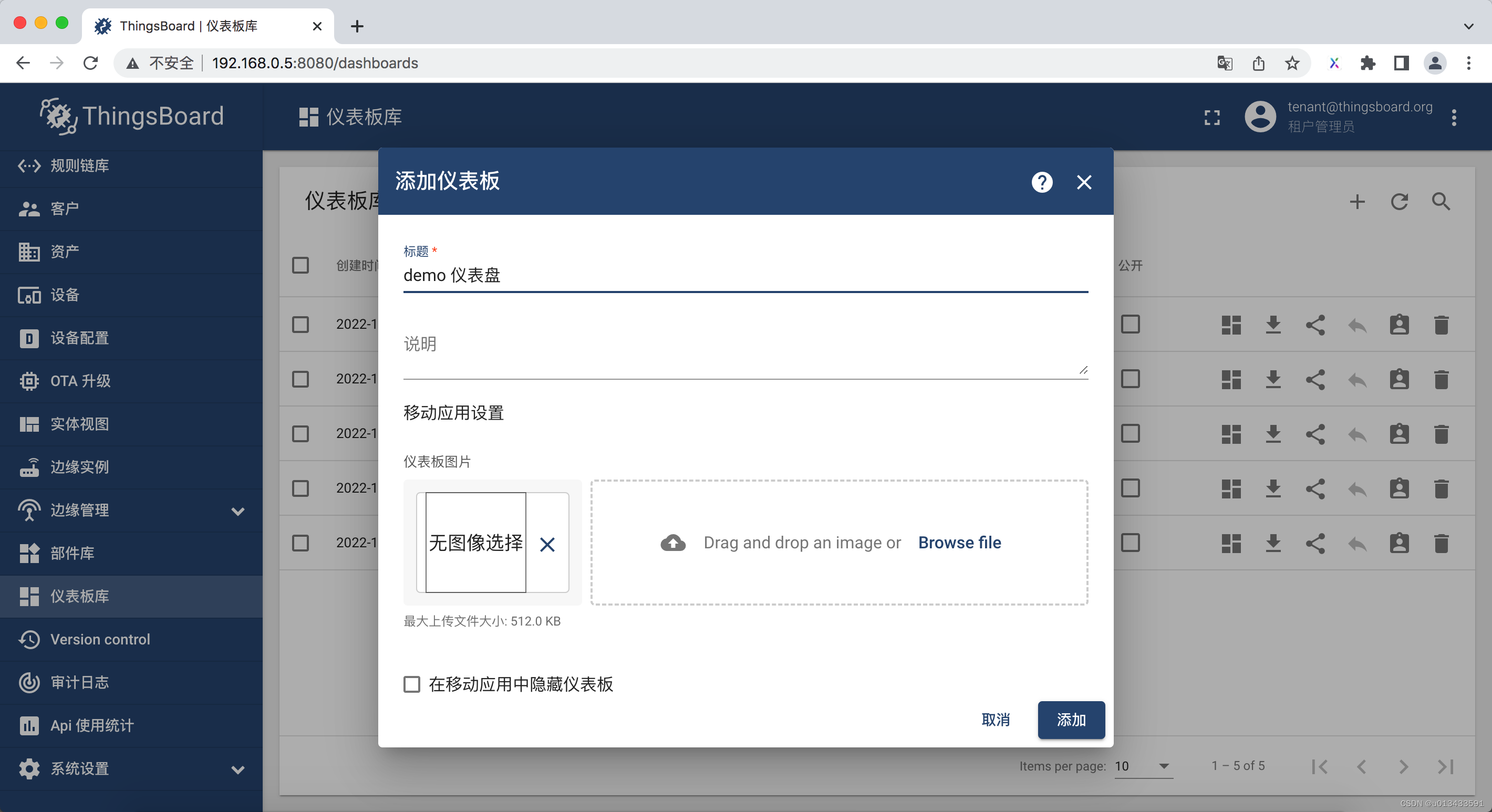Image resolution: width=1492 pixels, height=812 pixels.
Task: Make first row dashboard public via share icon
Action: pyautogui.click(x=1315, y=325)
